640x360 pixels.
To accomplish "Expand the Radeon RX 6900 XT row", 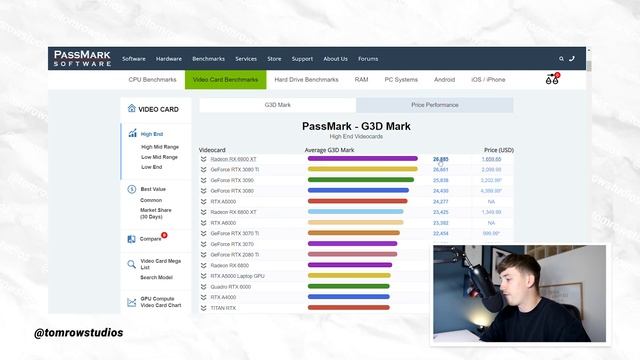I will (x=203, y=159).
